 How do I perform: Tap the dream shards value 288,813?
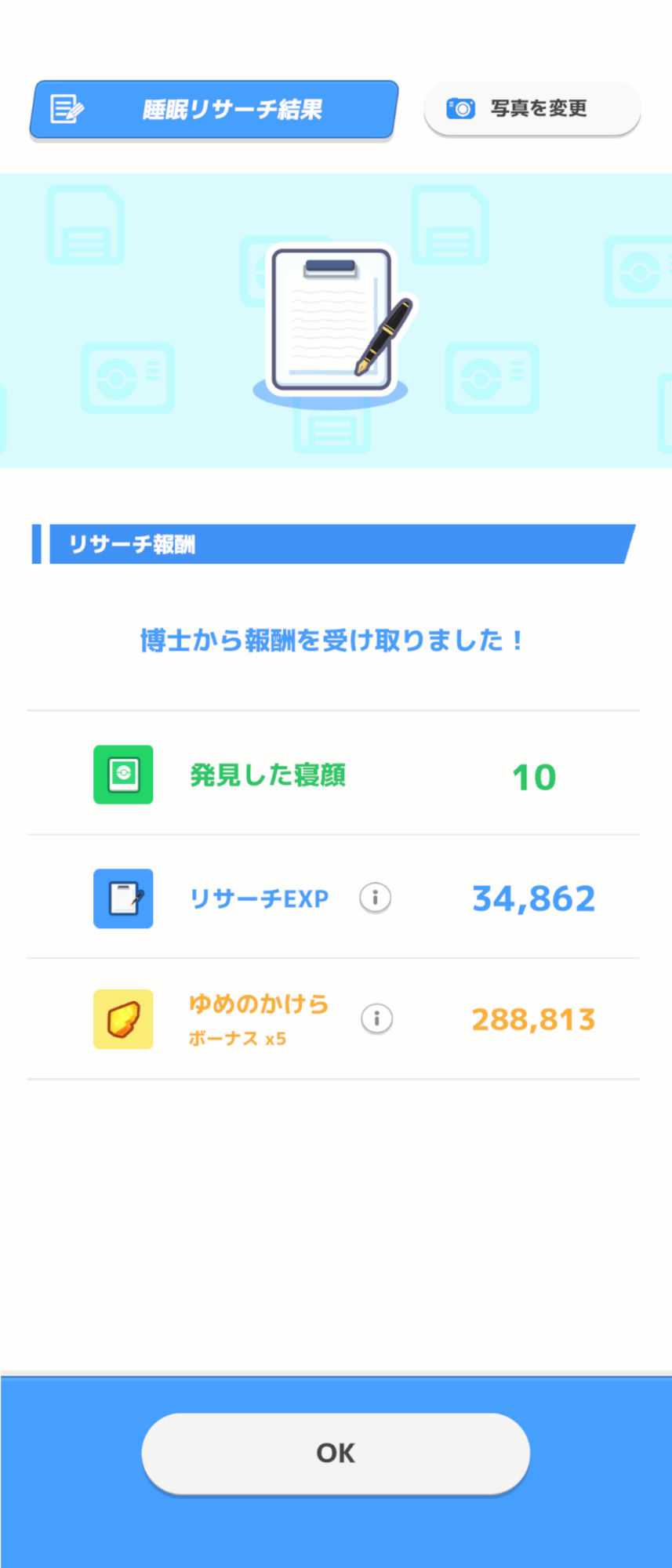point(533,1019)
